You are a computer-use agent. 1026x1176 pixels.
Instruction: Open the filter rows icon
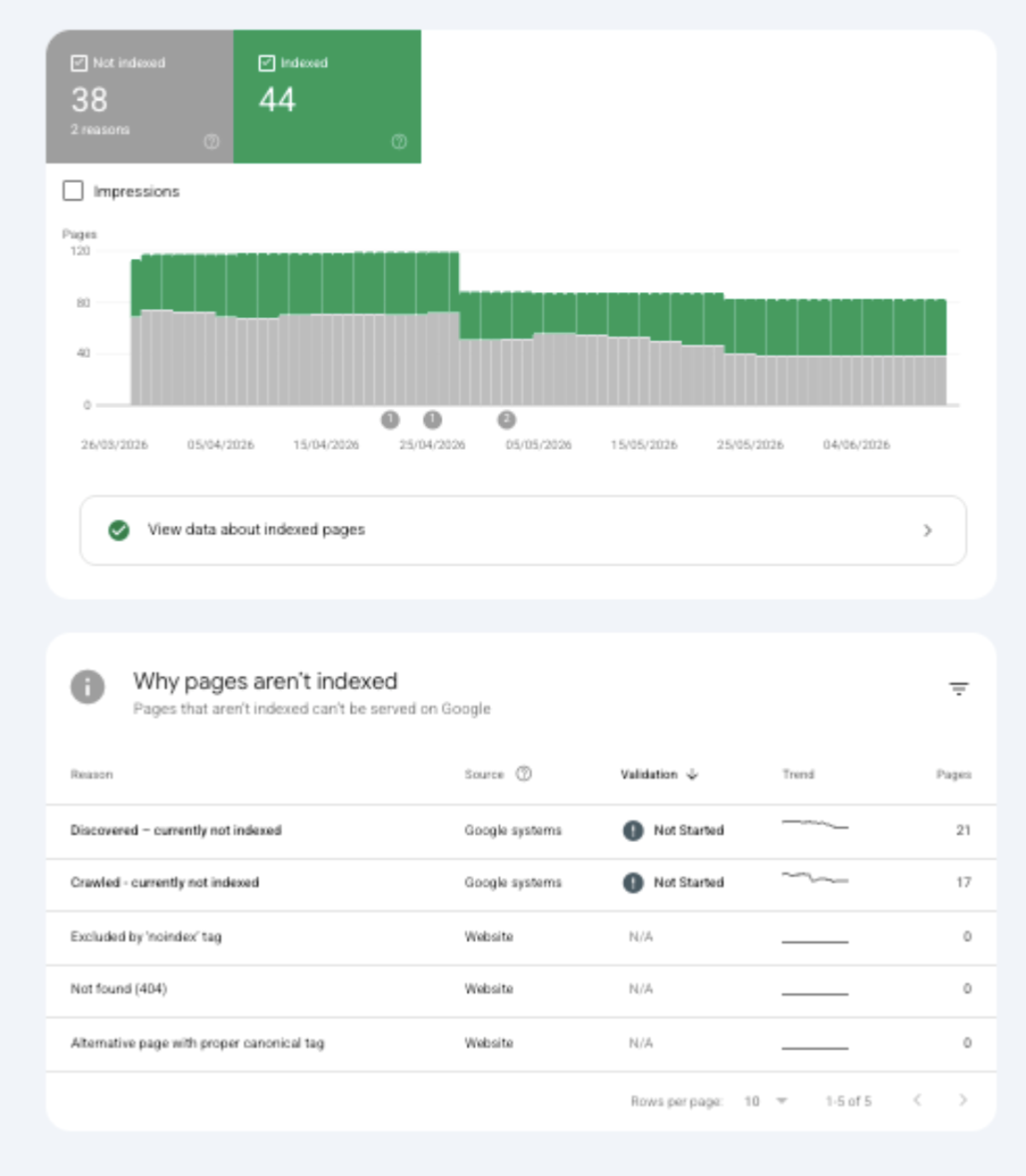coord(958,688)
